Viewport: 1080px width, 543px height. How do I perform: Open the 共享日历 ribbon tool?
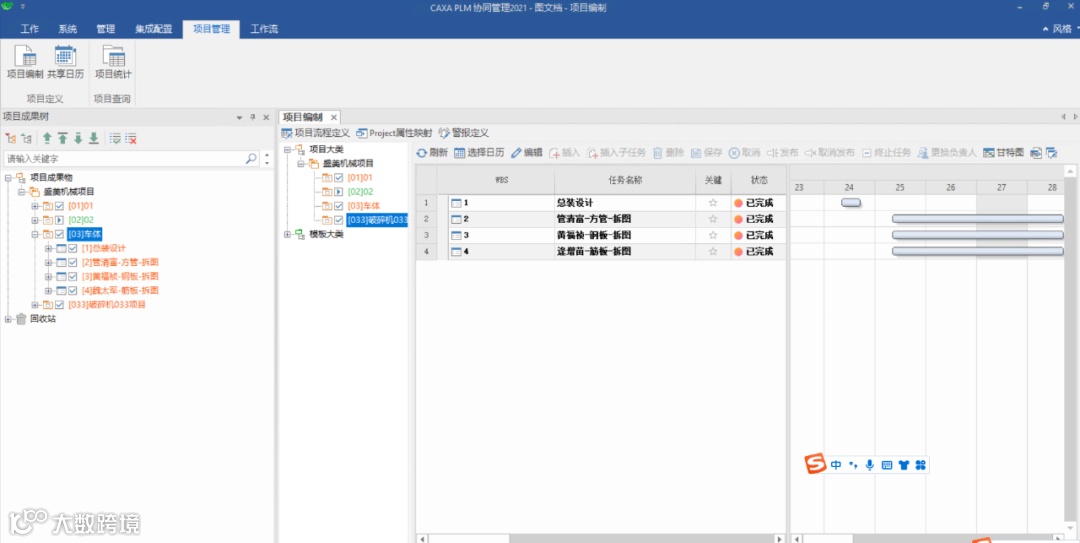(65, 62)
